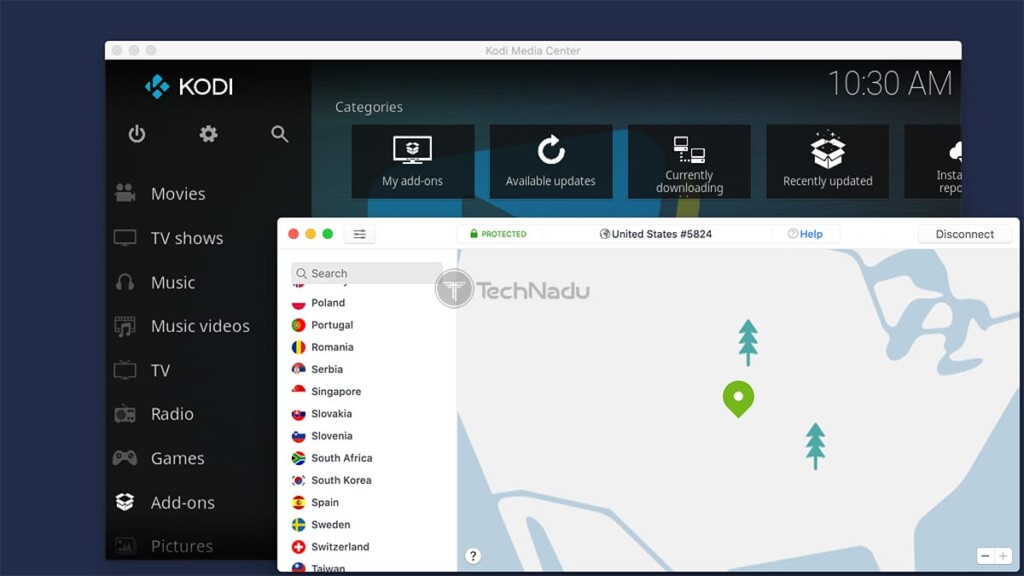Zoom out the map with minus button
The width and height of the screenshot is (1024, 576).
click(x=985, y=556)
